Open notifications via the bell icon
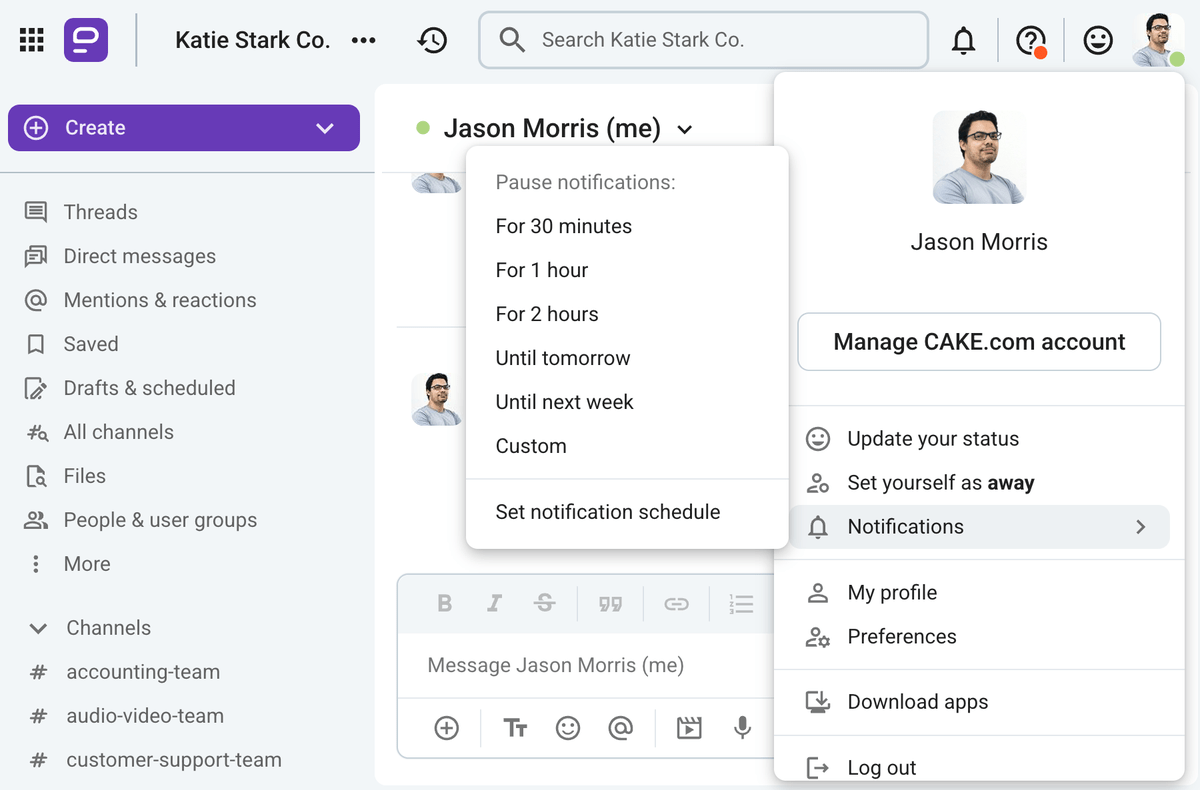 (962, 40)
